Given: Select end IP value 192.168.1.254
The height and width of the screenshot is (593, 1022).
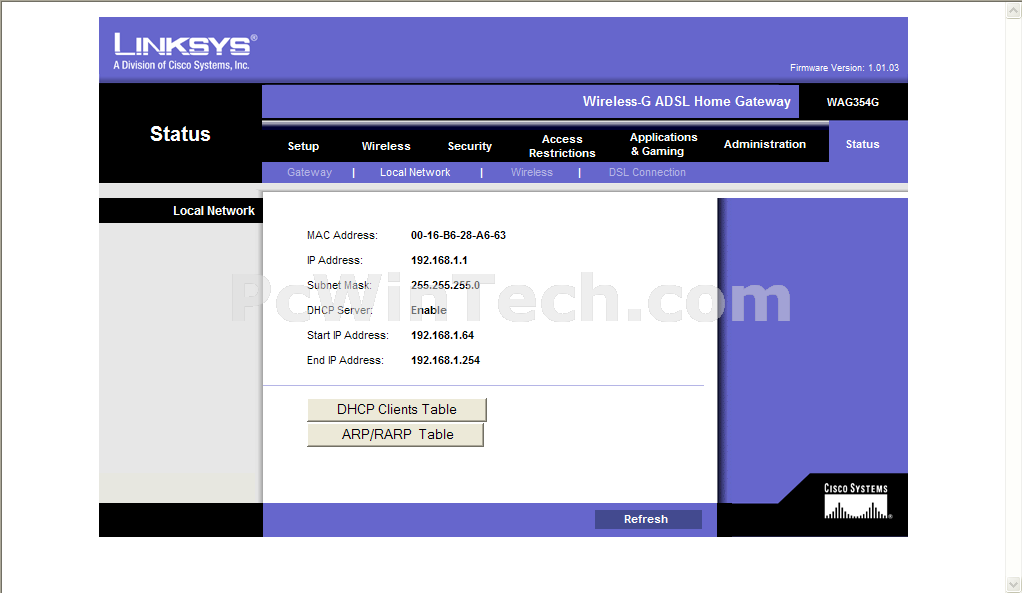Looking at the screenshot, I should click(445, 360).
